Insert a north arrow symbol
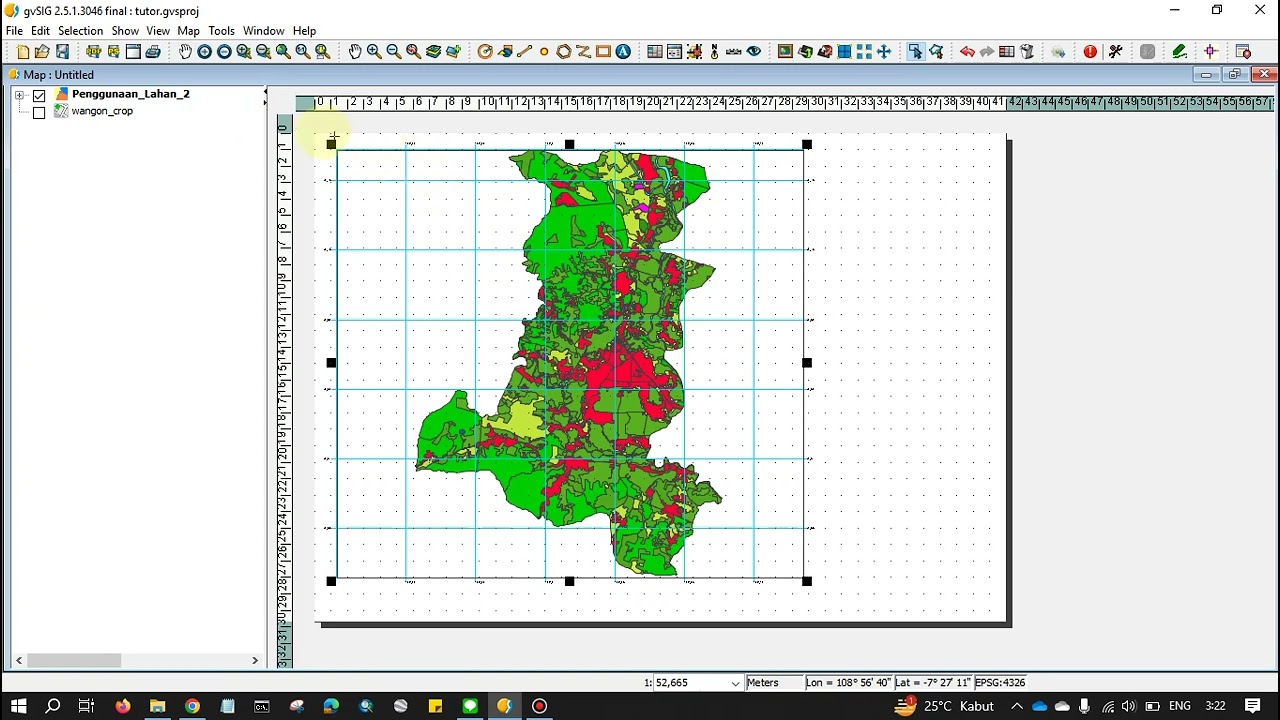Viewport: 1280px width, 720px height. [x=714, y=52]
